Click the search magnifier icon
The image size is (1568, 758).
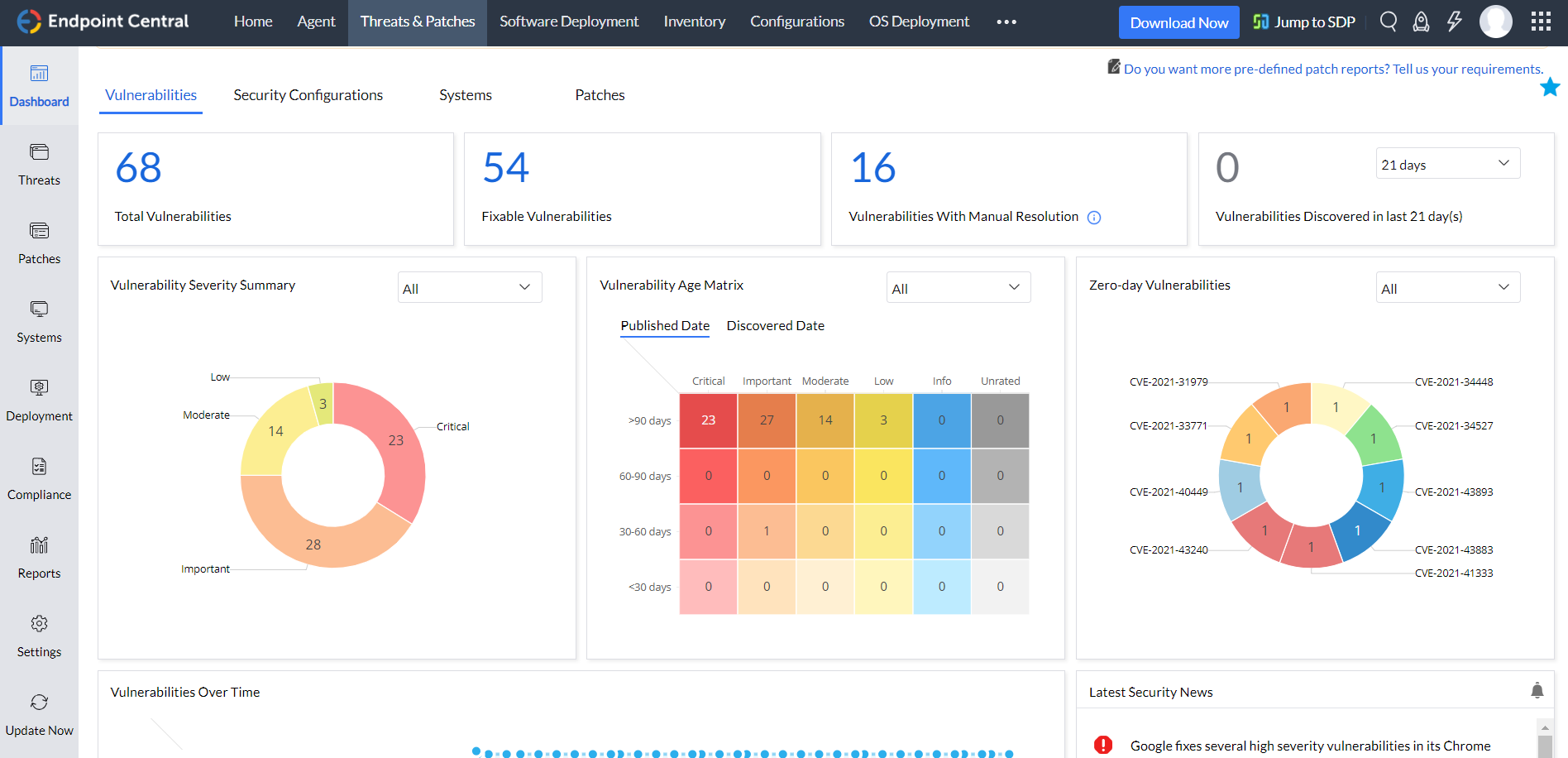click(x=1389, y=22)
